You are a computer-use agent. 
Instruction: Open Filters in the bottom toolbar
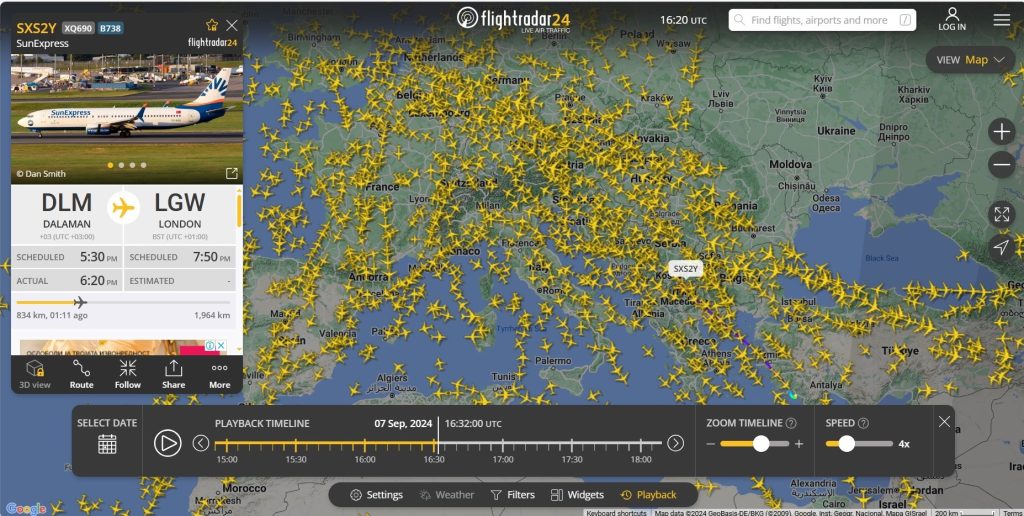[513, 495]
